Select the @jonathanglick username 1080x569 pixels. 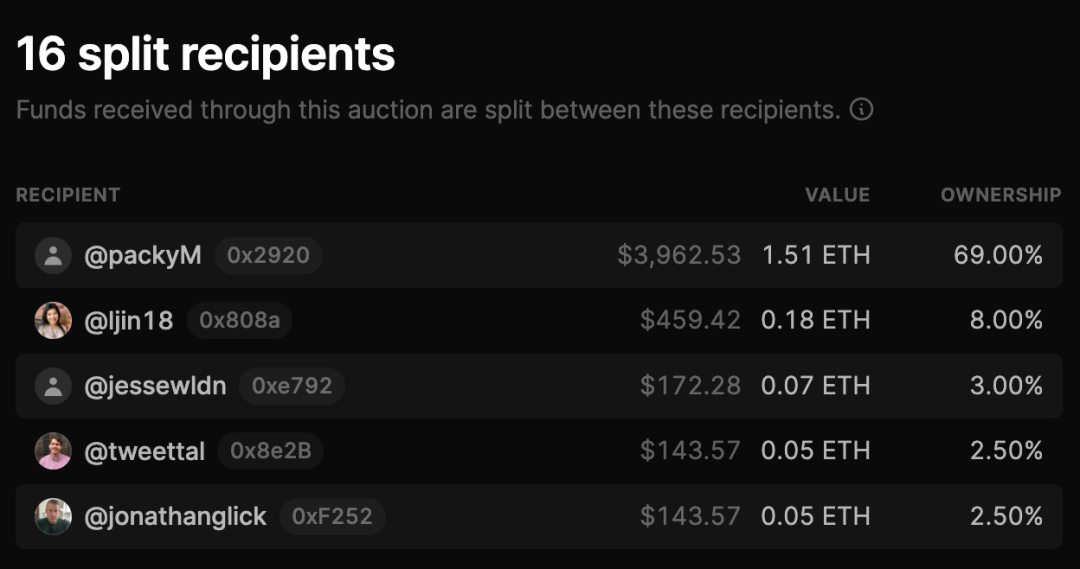(x=175, y=516)
